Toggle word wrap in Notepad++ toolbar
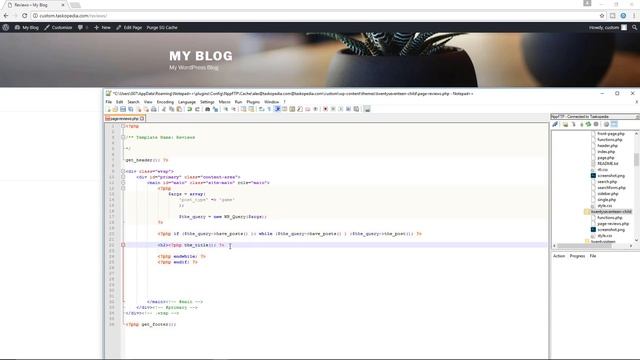The width and height of the screenshot is (640, 360). pos(262,109)
